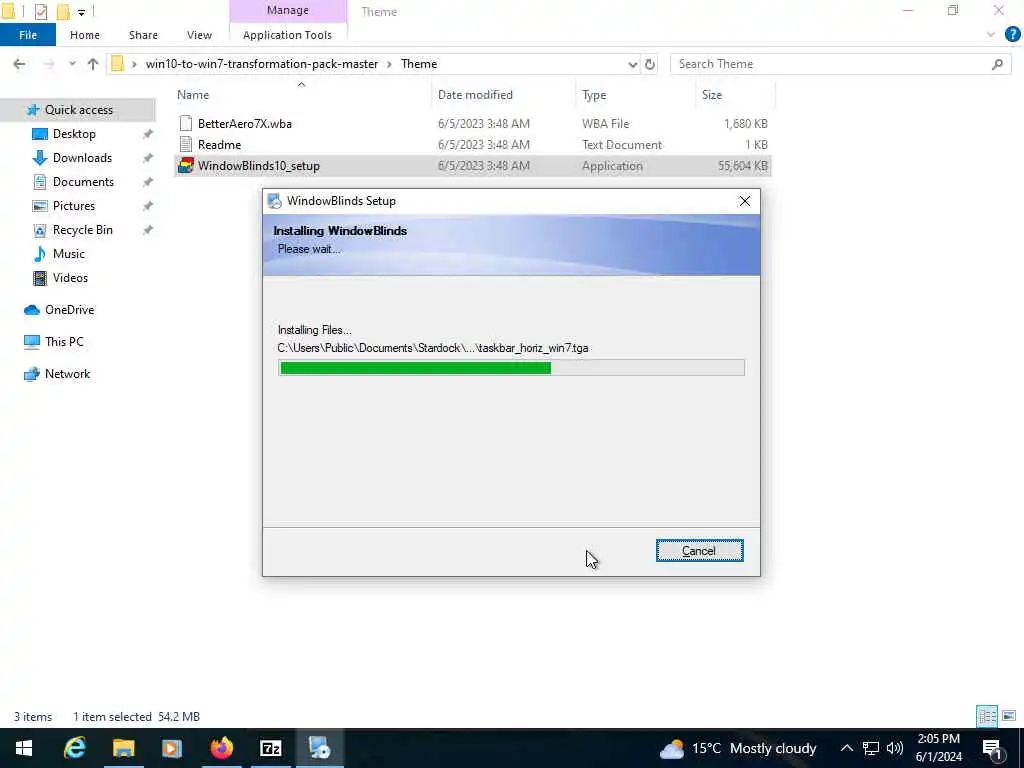
Task: Click the forward navigation arrow
Action: point(48,64)
